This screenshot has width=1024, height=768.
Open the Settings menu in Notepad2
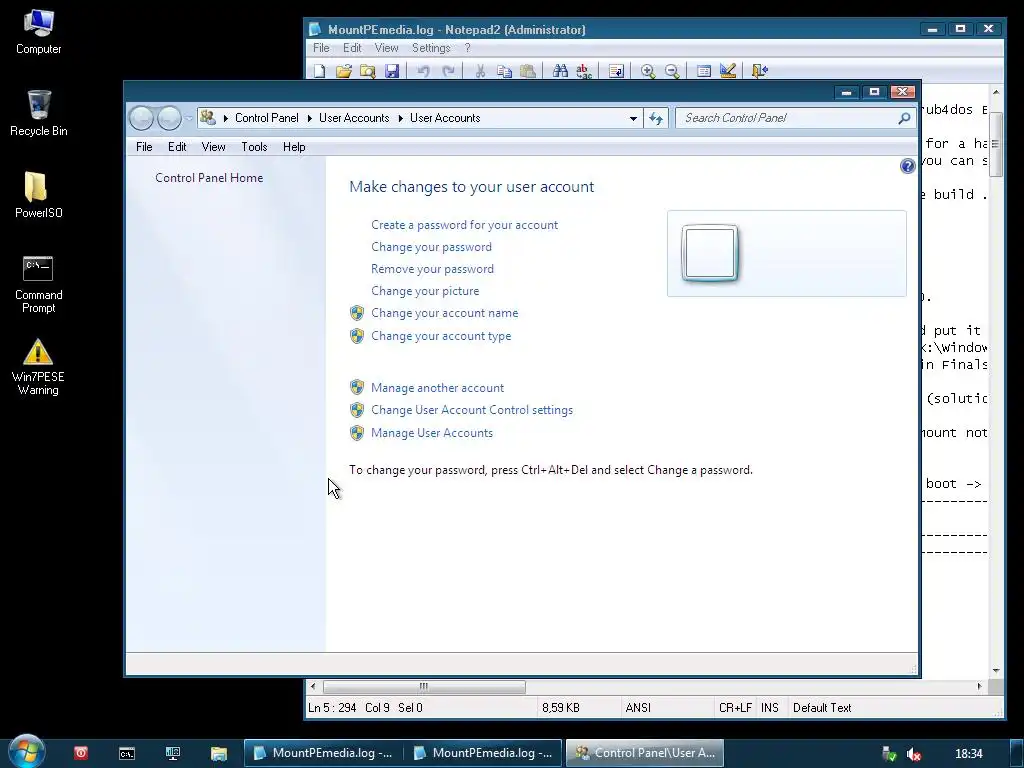pyautogui.click(x=431, y=48)
